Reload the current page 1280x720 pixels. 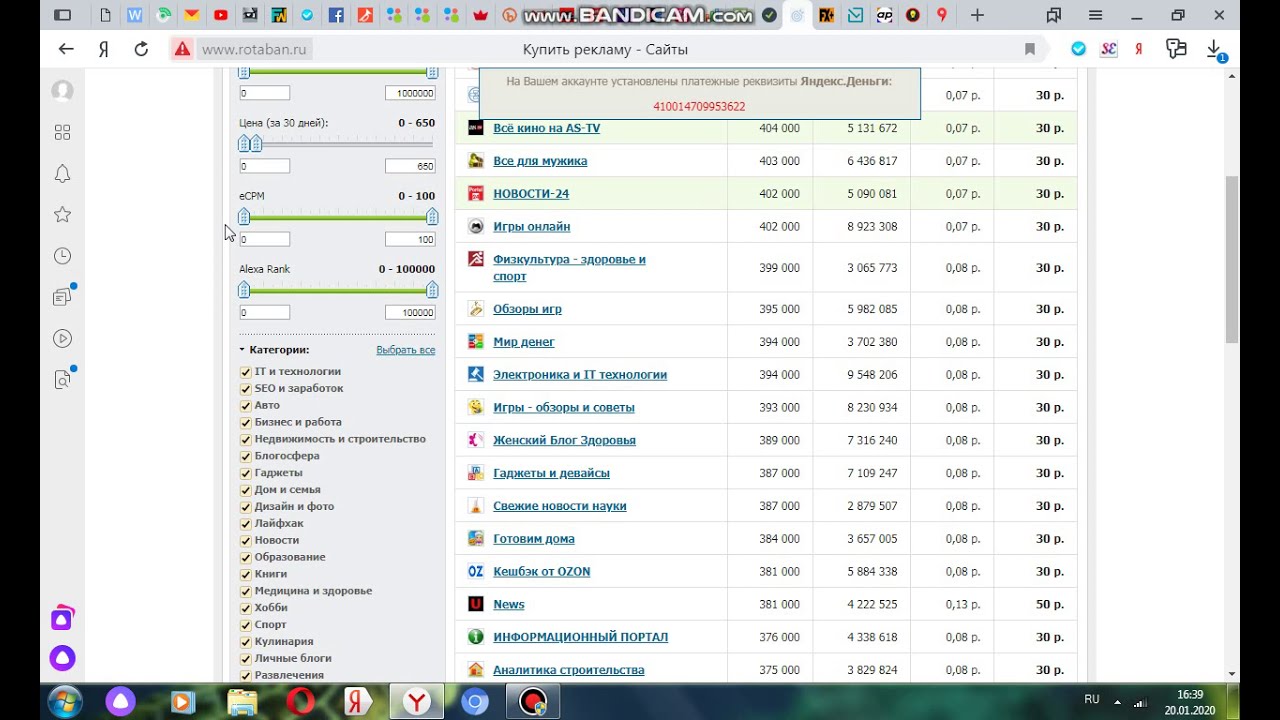141,49
